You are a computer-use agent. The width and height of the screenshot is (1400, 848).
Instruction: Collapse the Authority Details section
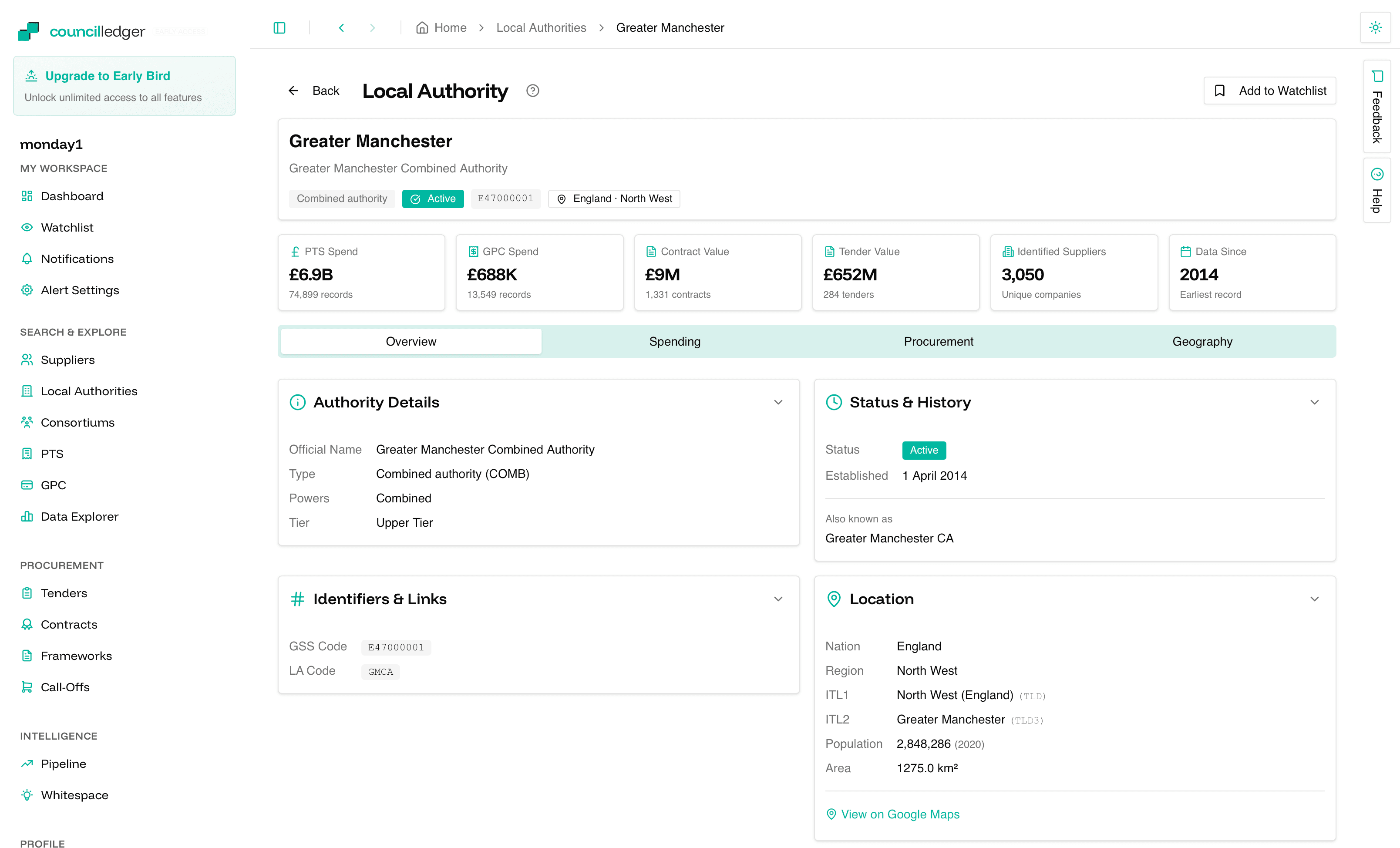(778, 402)
